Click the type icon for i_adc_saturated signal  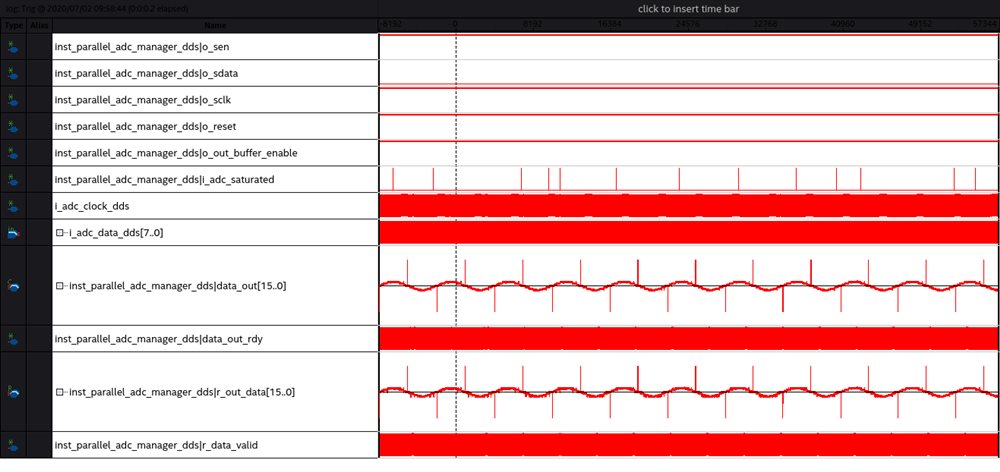13,180
